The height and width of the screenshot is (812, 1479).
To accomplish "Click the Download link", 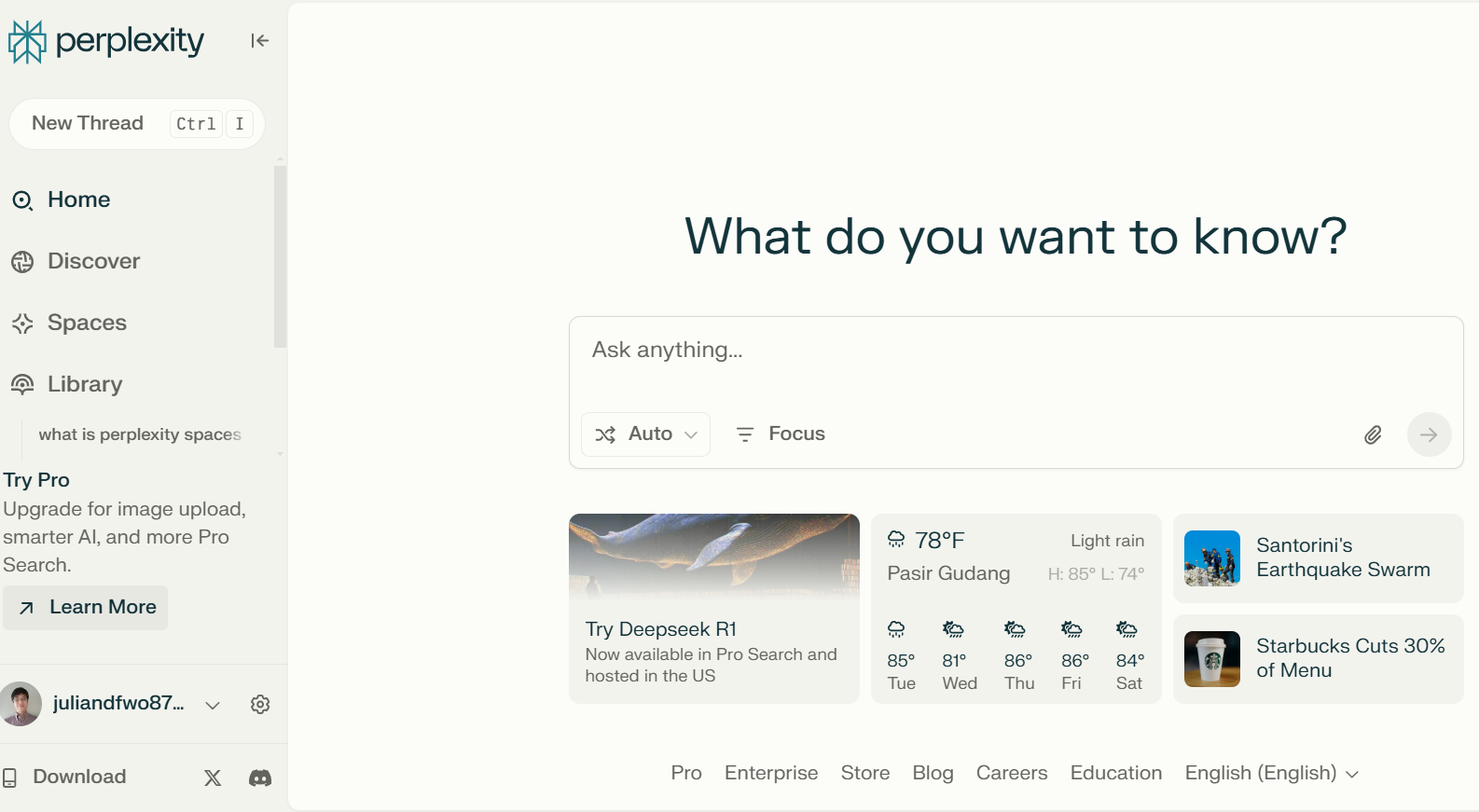I will click(x=79, y=777).
